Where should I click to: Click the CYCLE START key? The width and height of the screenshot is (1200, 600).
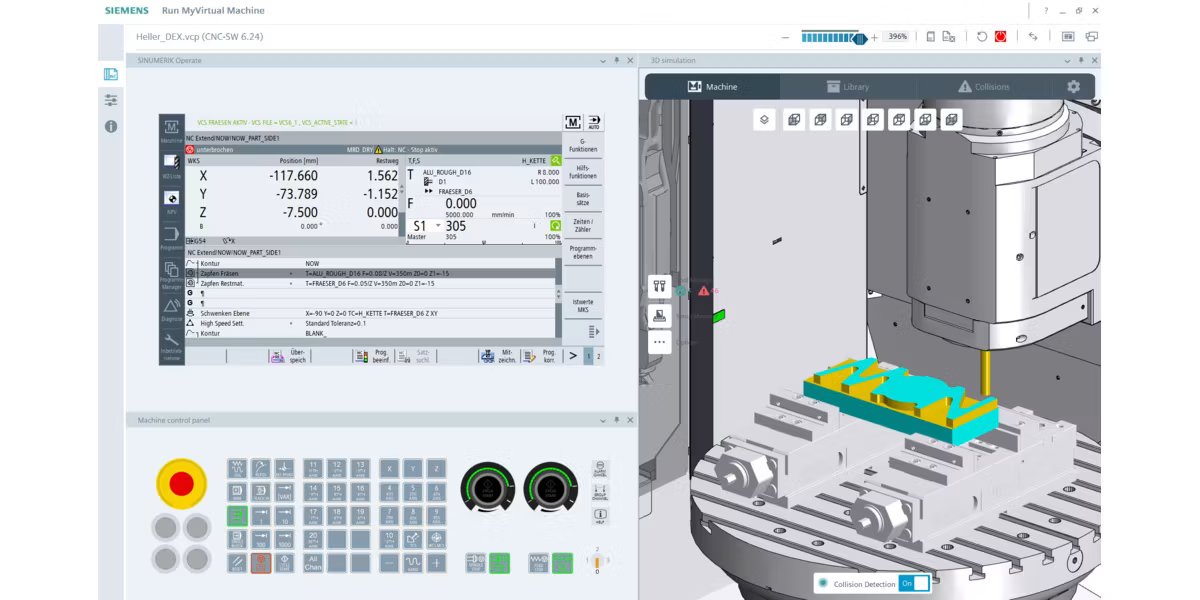284,563
